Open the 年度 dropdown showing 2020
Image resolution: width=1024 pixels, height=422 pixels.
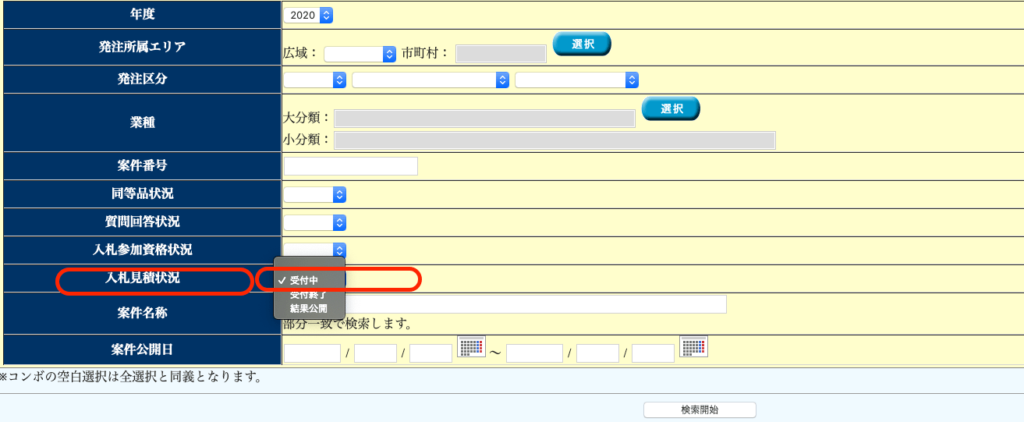click(x=308, y=15)
